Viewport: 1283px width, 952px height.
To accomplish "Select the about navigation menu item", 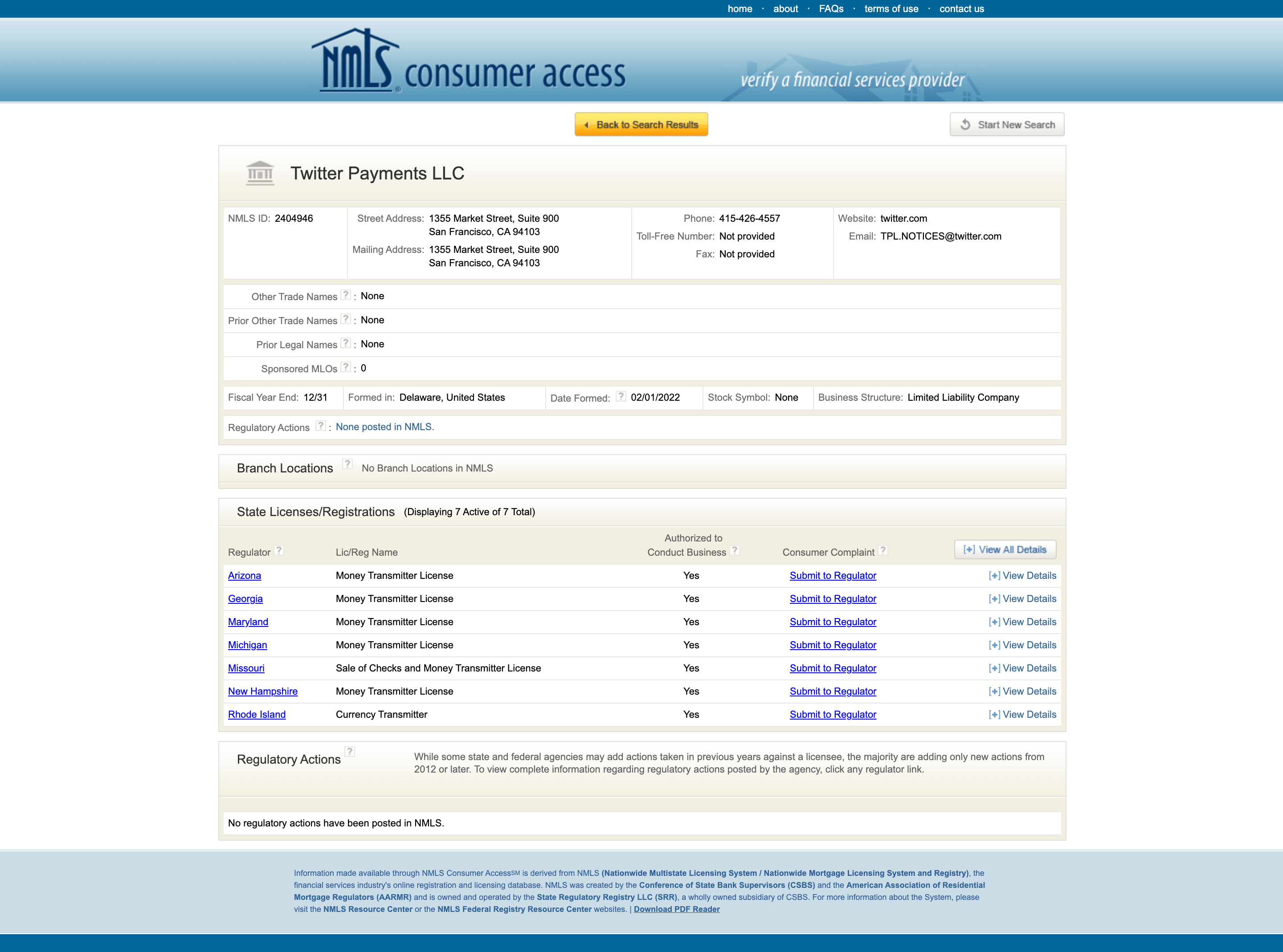I will point(785,8).
